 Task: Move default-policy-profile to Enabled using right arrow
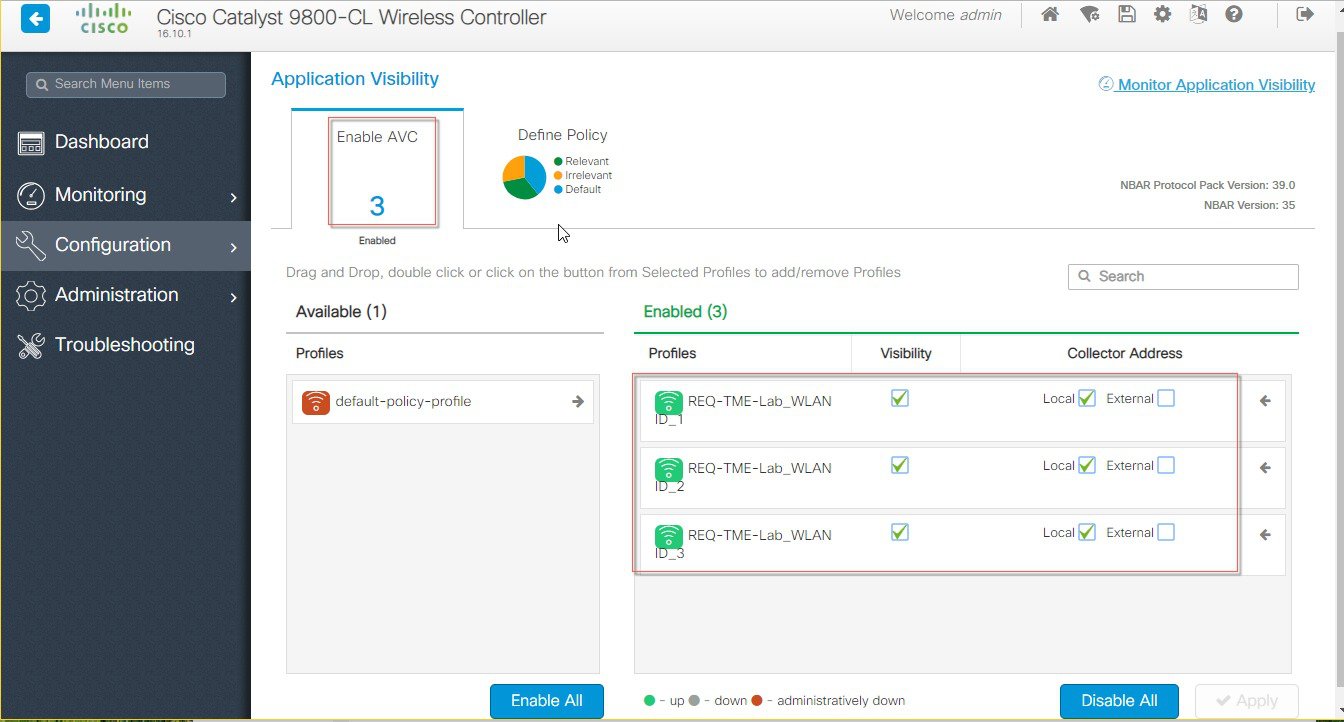(x=578, y=401)
